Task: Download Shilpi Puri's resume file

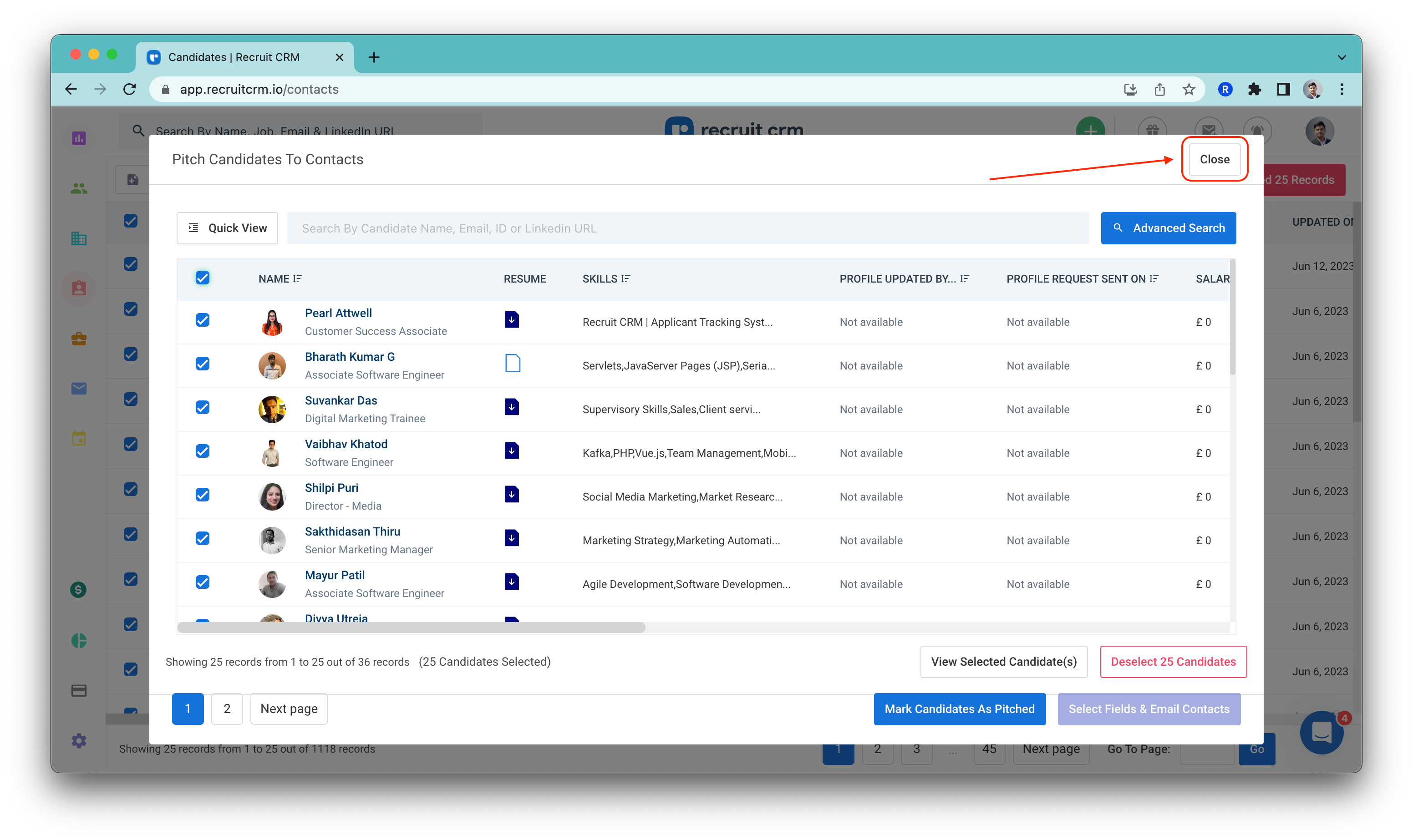Action: (x=512, y=494)
